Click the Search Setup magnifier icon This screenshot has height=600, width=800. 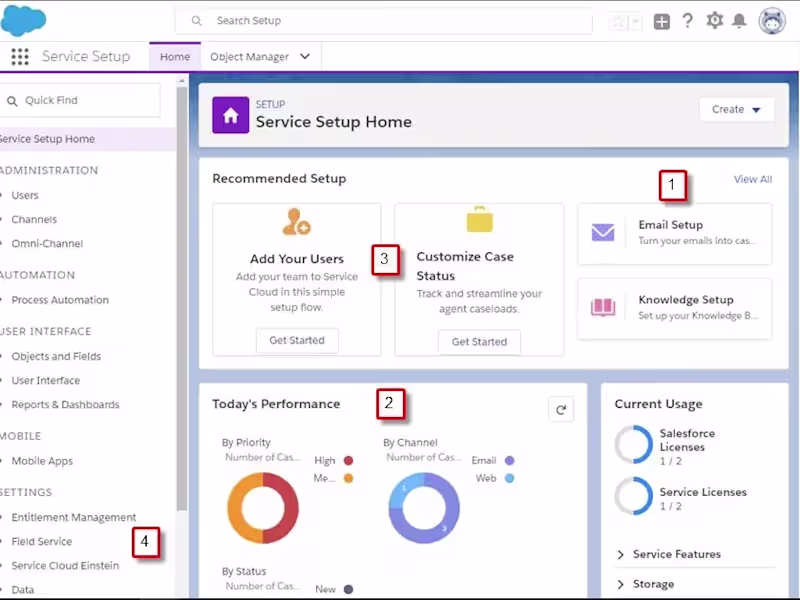[196, 21]
